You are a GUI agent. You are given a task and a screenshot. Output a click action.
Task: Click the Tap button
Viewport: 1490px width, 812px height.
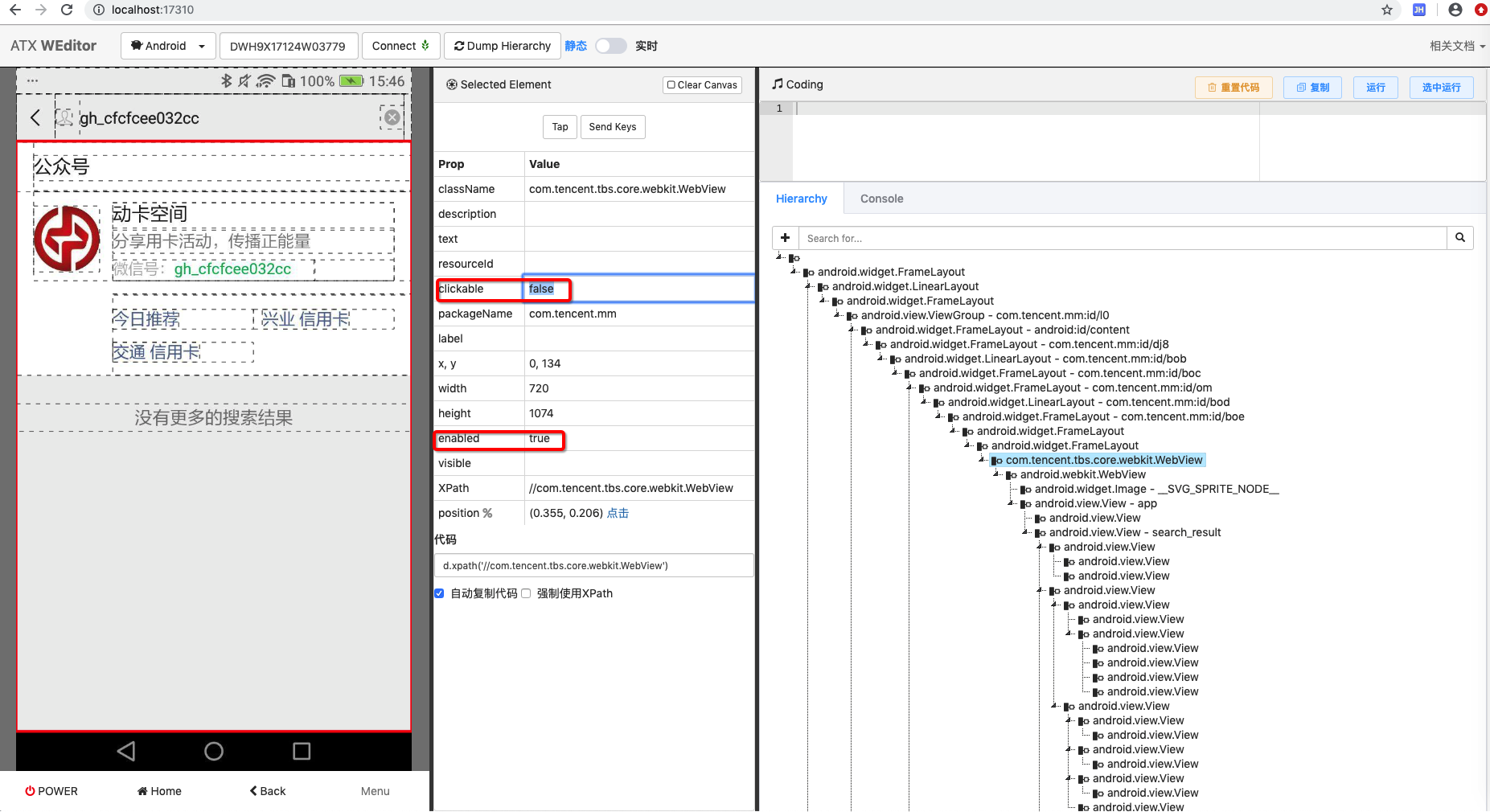tap(560, 126)
